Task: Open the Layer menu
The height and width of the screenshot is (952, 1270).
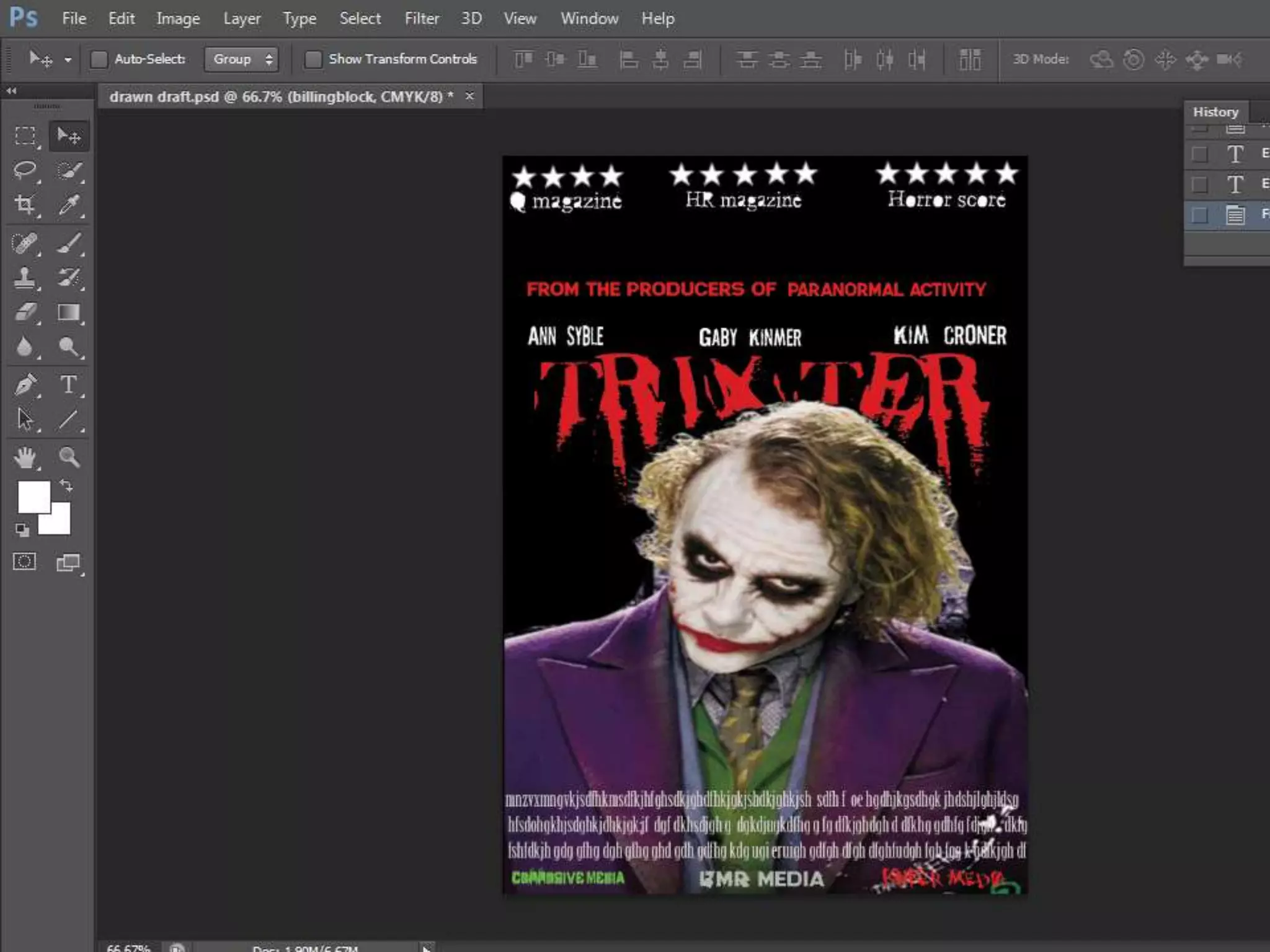Action: [241, 19]
